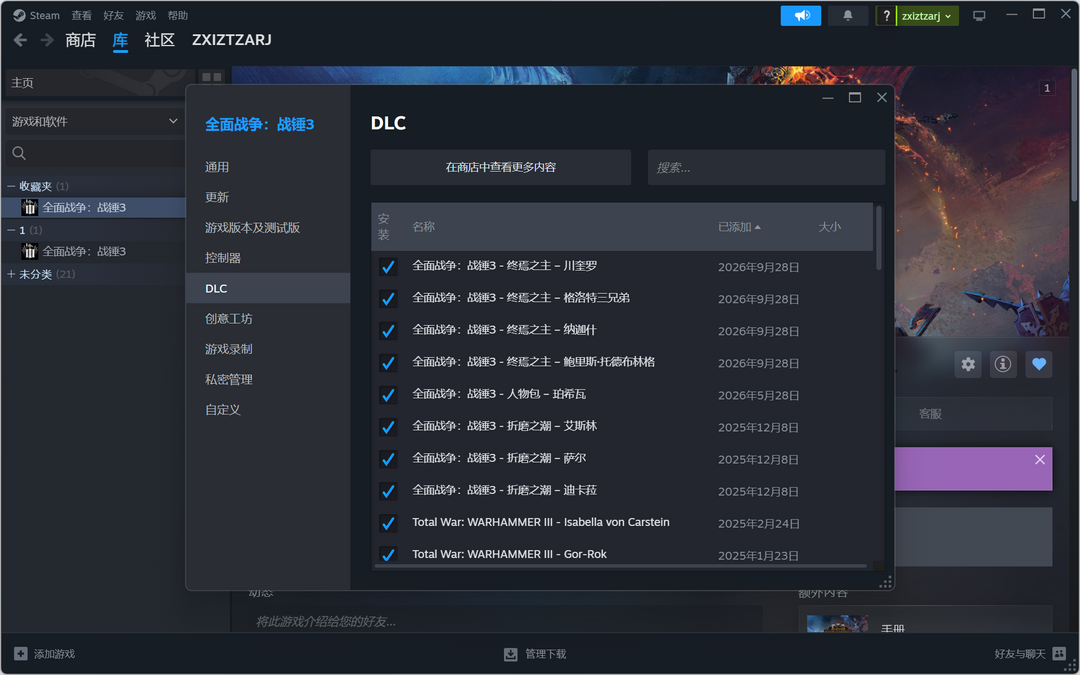Open friends and chat icon

1059,654
